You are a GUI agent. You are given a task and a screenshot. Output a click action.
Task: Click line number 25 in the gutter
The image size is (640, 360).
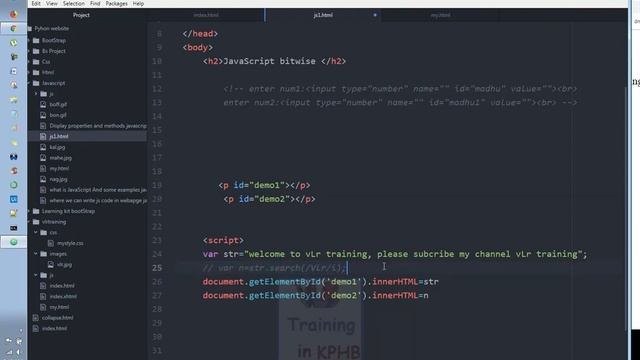[x=157, y=268]
